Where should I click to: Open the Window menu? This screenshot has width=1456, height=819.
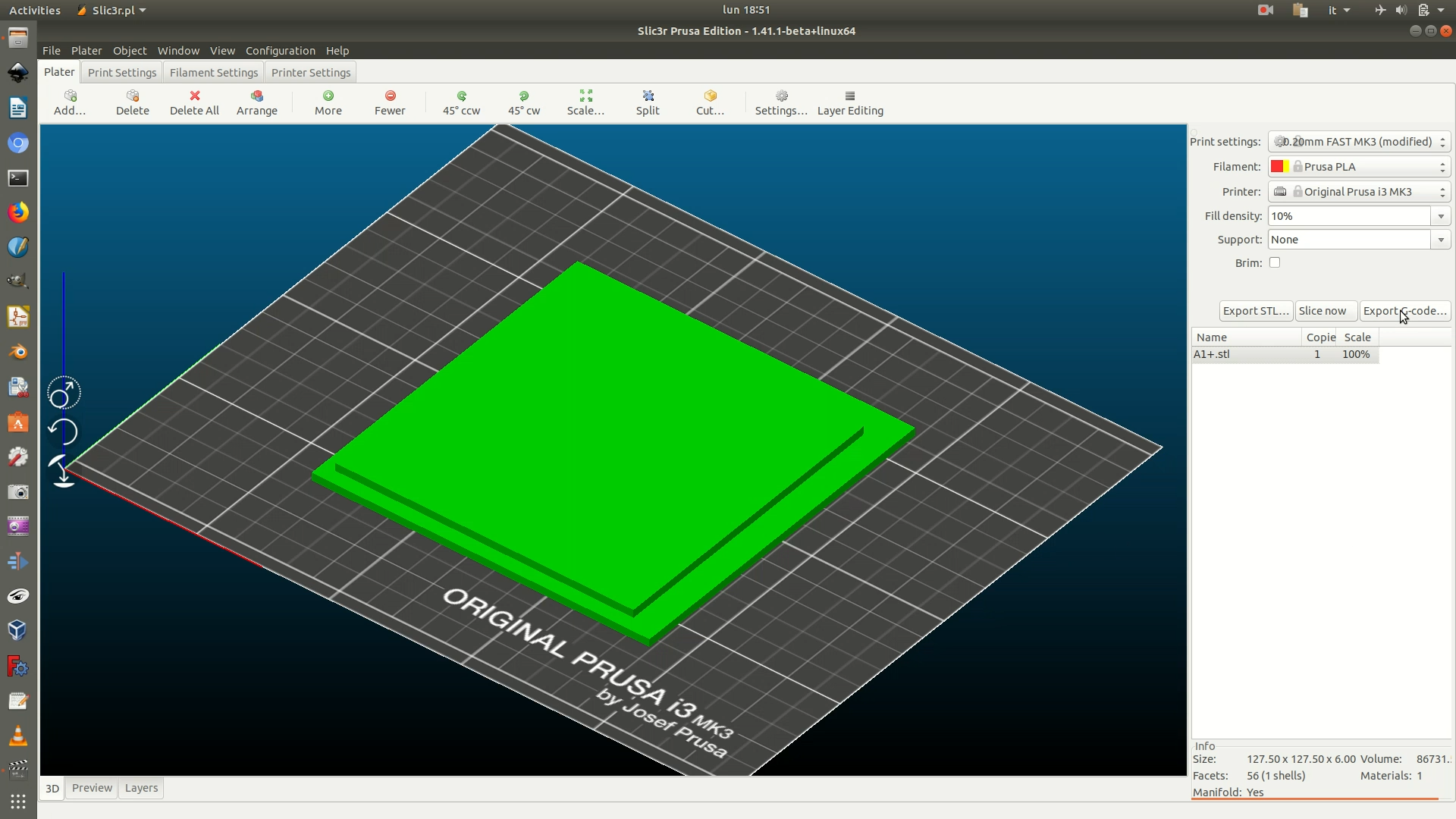[178, 51]
